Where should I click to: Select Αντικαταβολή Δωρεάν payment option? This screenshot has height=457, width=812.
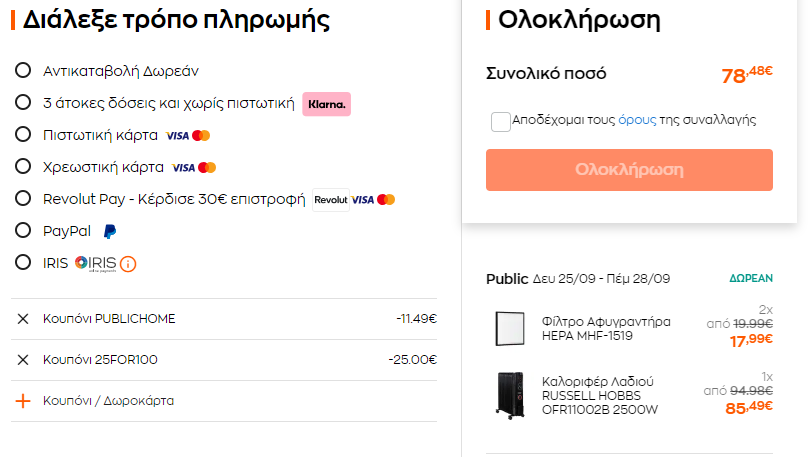[23, 70]
